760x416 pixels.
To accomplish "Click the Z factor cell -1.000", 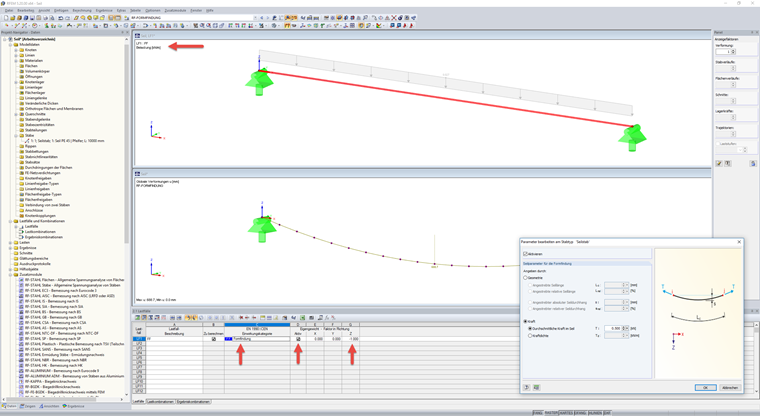I will pyautogui.click(x=351, y=339).
